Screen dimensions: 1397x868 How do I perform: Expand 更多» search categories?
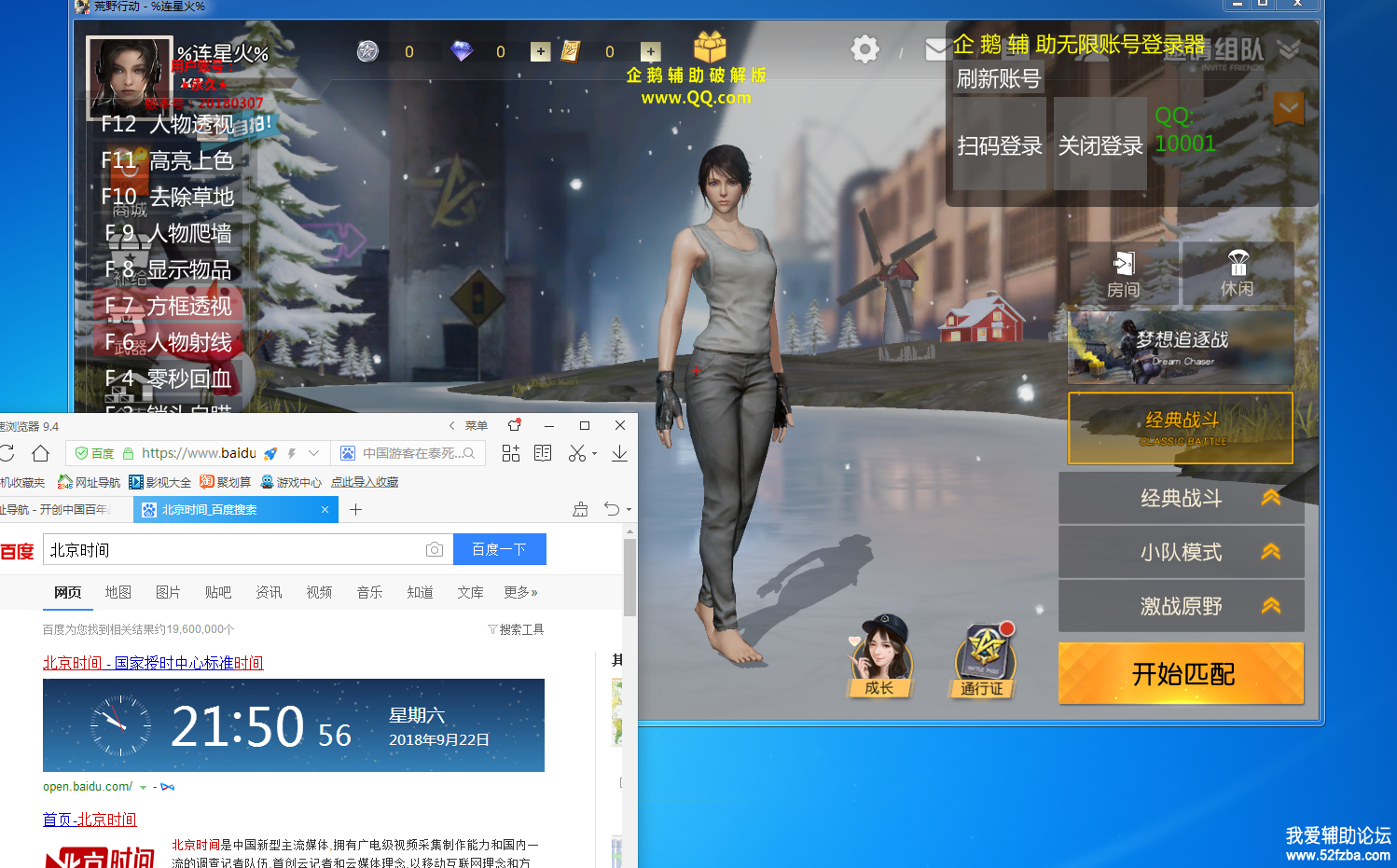(x=520, y=592)
